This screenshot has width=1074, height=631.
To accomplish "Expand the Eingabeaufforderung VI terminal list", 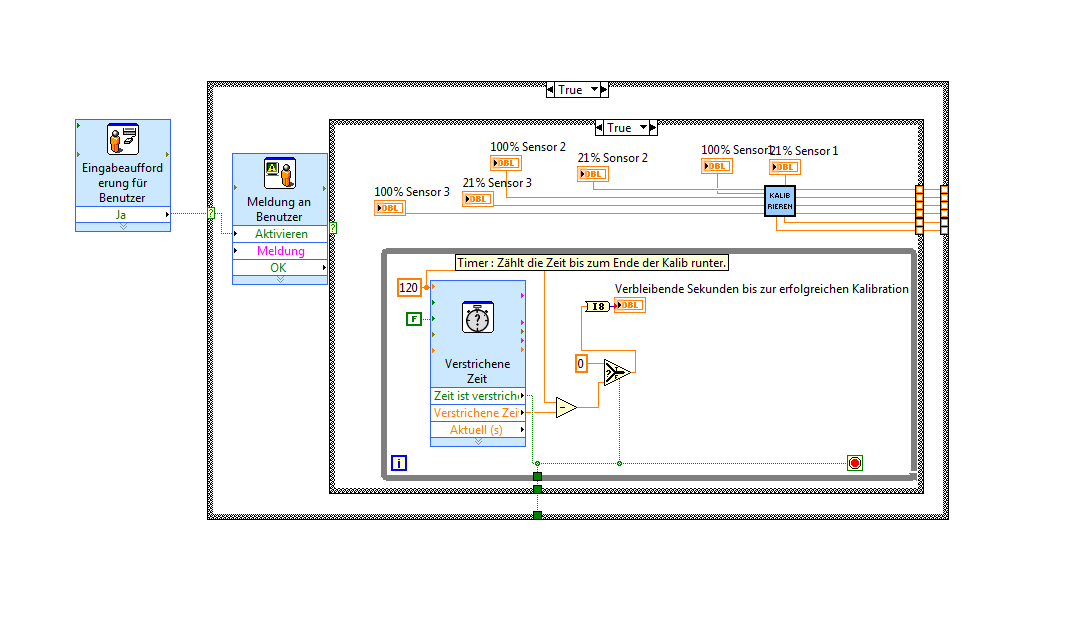I will tap(123, 227).
